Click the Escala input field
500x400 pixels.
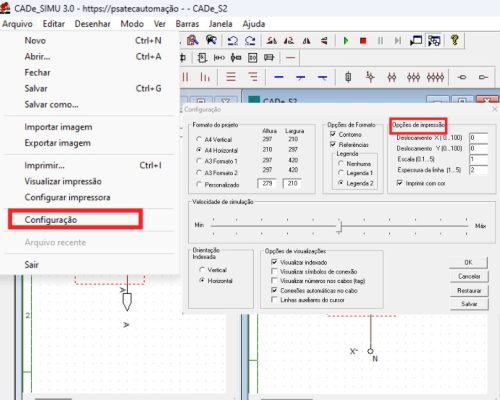point(478,159)
